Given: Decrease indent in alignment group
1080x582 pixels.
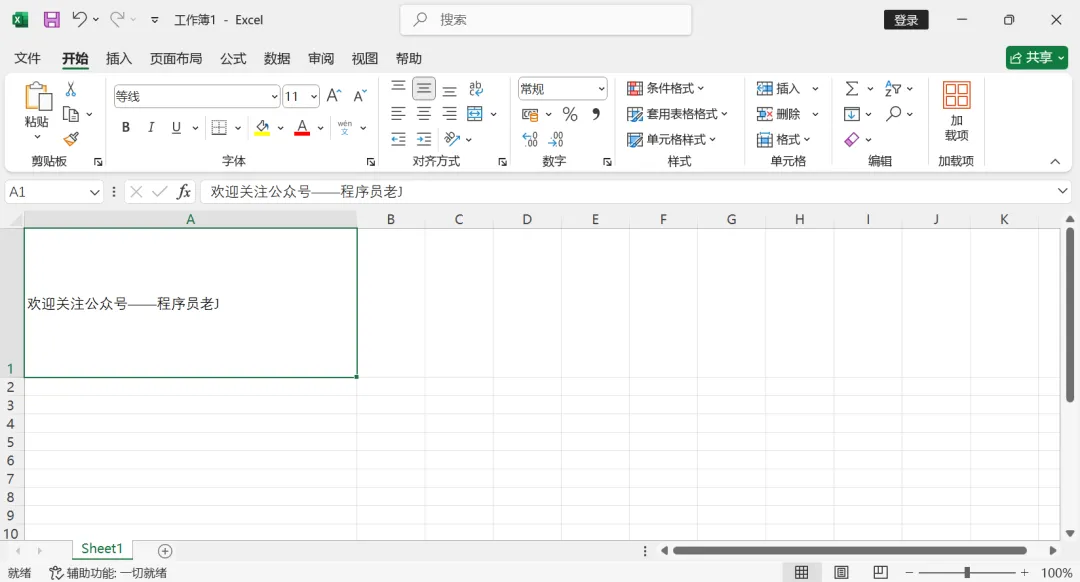Looking at the screenshot, I should pyautogui.click(x=398, y=139).
